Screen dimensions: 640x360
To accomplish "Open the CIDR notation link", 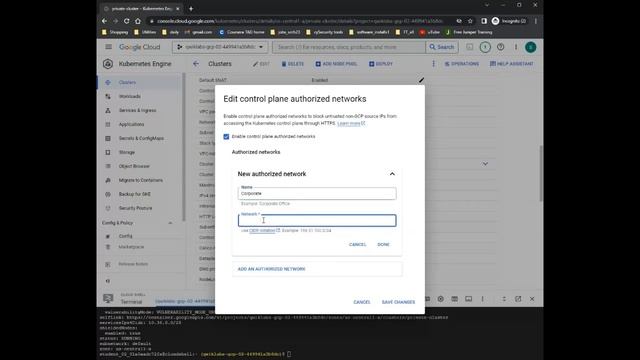I will 264,231.
